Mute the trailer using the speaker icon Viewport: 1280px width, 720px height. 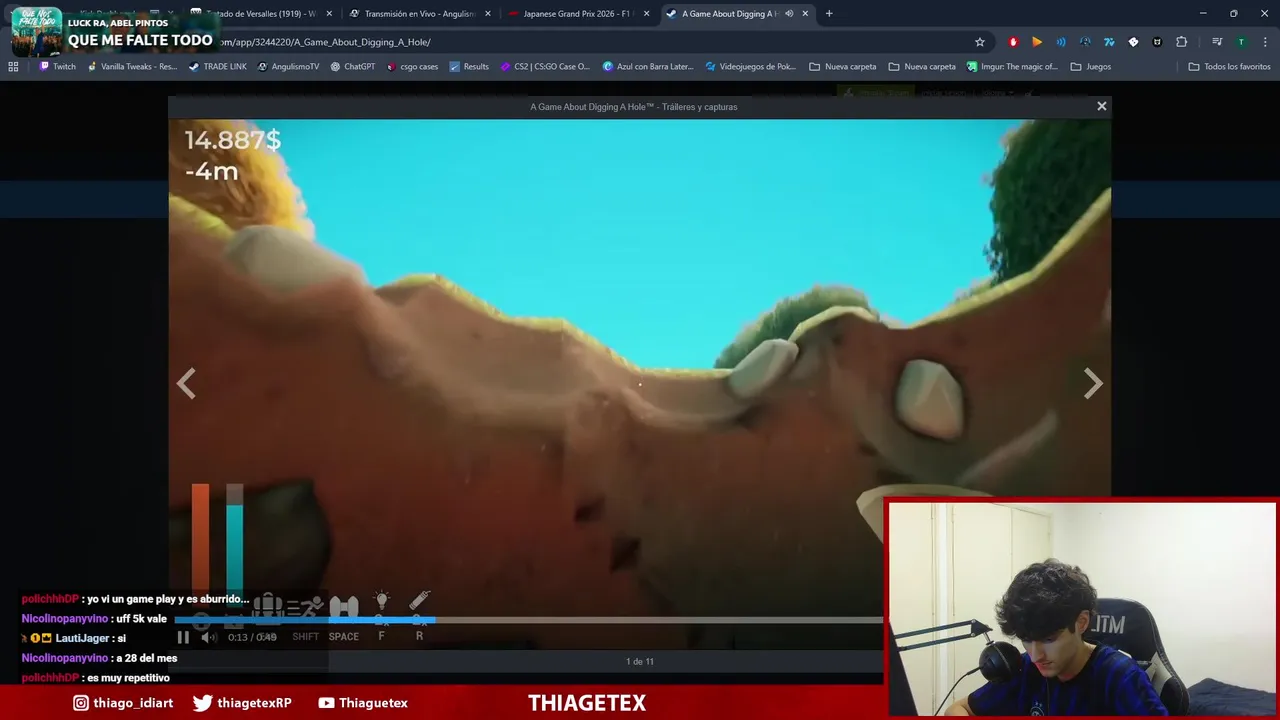coord(208,637)
